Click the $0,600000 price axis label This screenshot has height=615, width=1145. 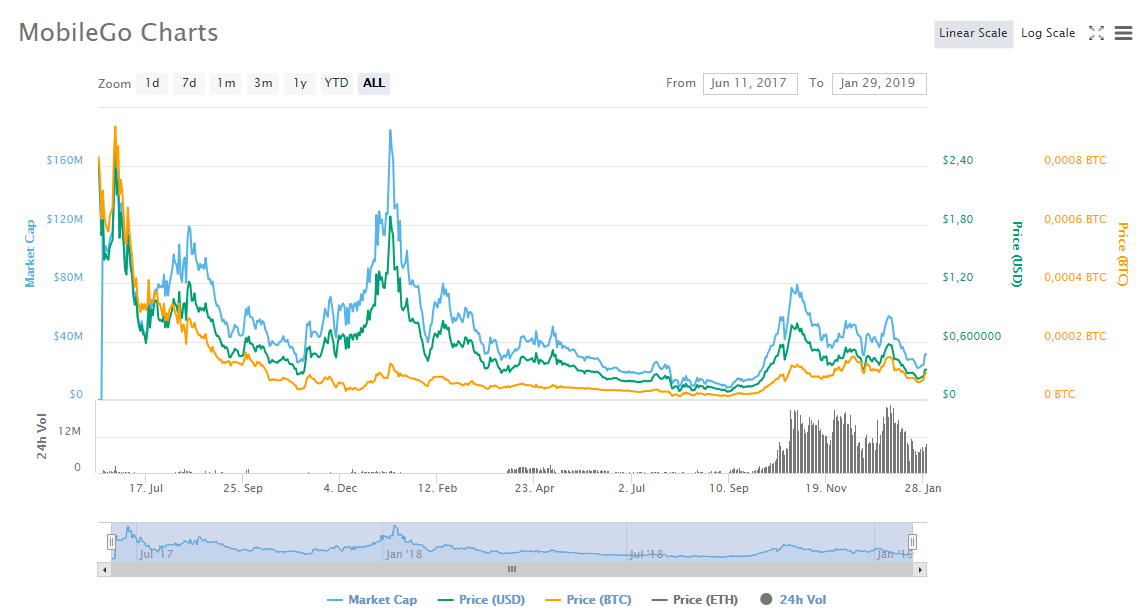tap(972, 336)
